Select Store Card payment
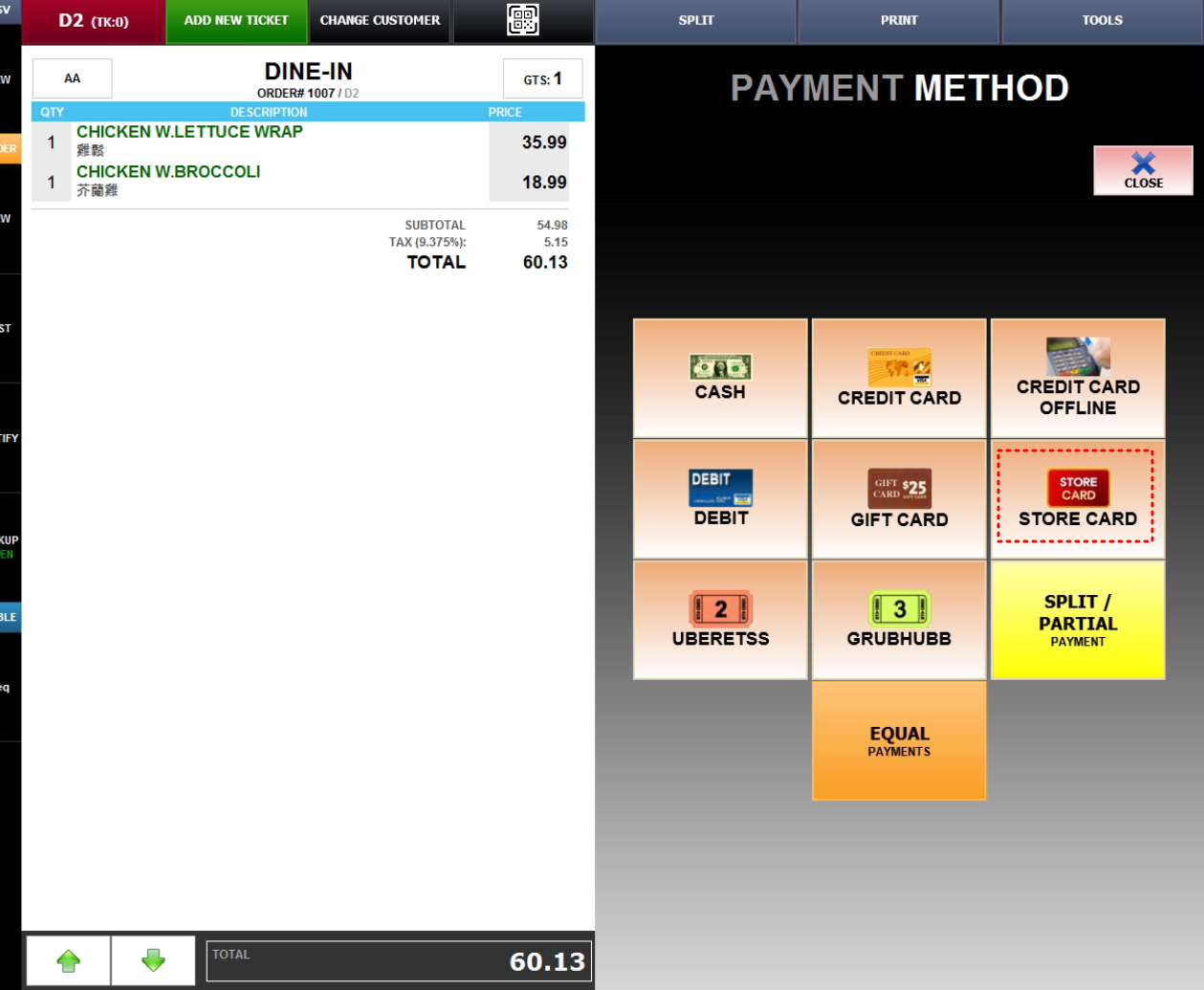Viewport: 1204px width, 990px height. coord(1077,499)
